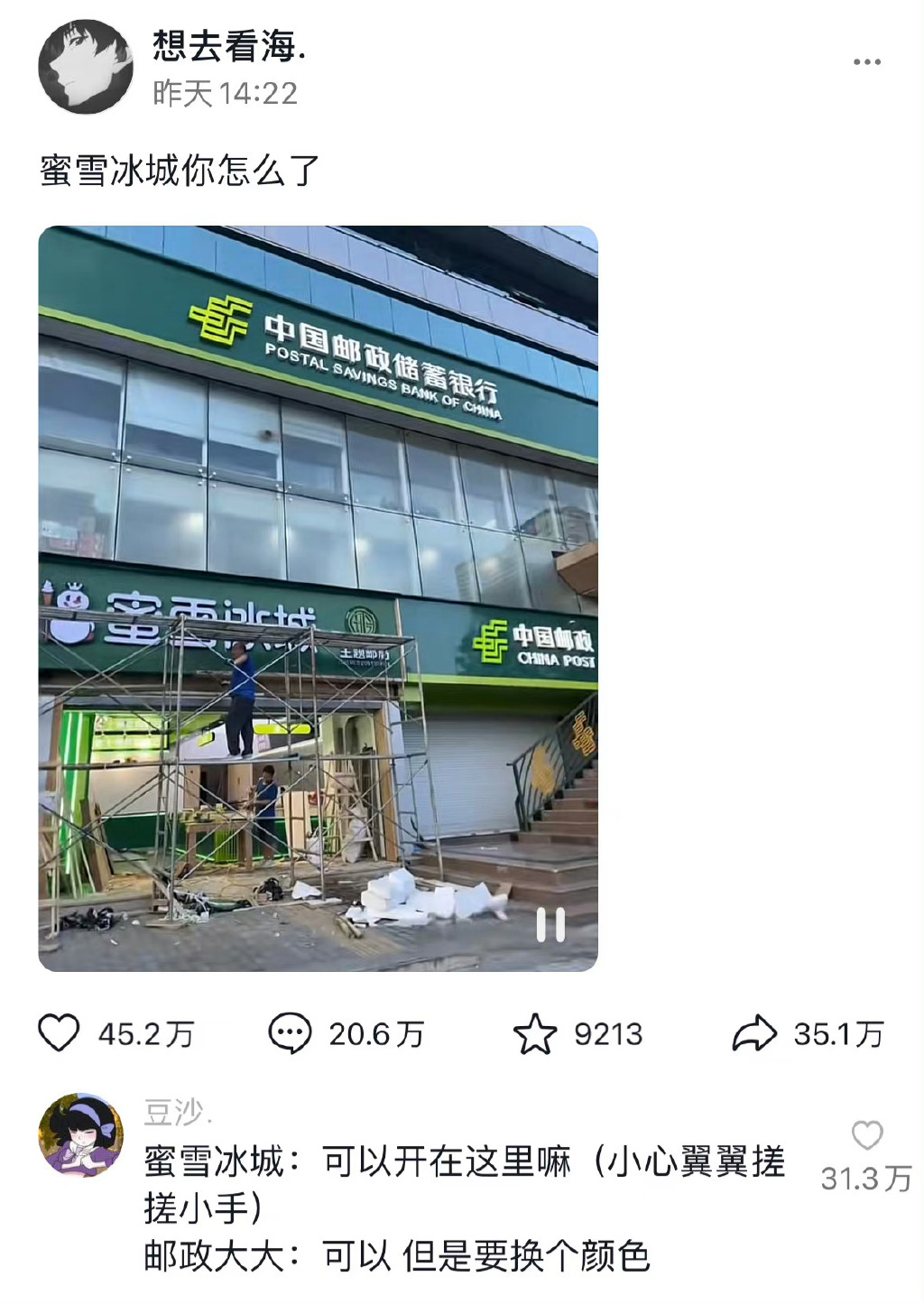Screen dimensions: 924x1304
Task: Click the 45.2万 like count
Action: tap(146, 1034)
